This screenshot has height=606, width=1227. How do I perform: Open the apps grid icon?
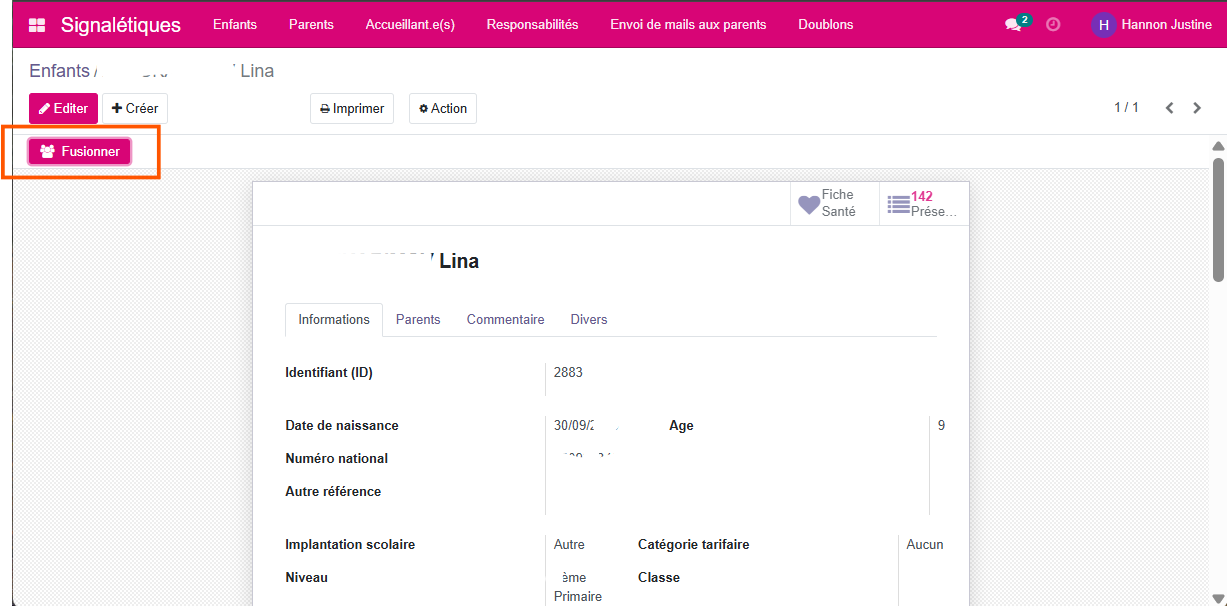[x=37, y=24]
